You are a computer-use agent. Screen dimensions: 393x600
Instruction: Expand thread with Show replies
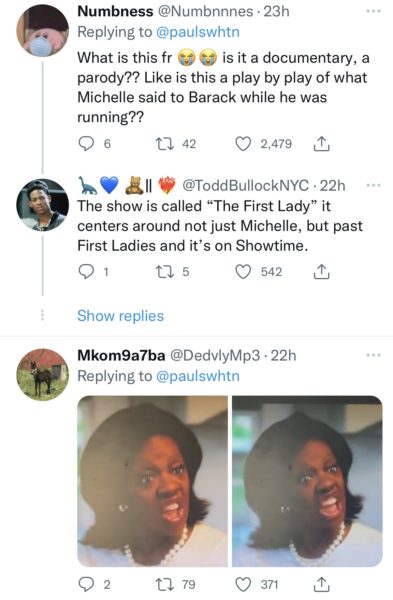pos(120,316)
